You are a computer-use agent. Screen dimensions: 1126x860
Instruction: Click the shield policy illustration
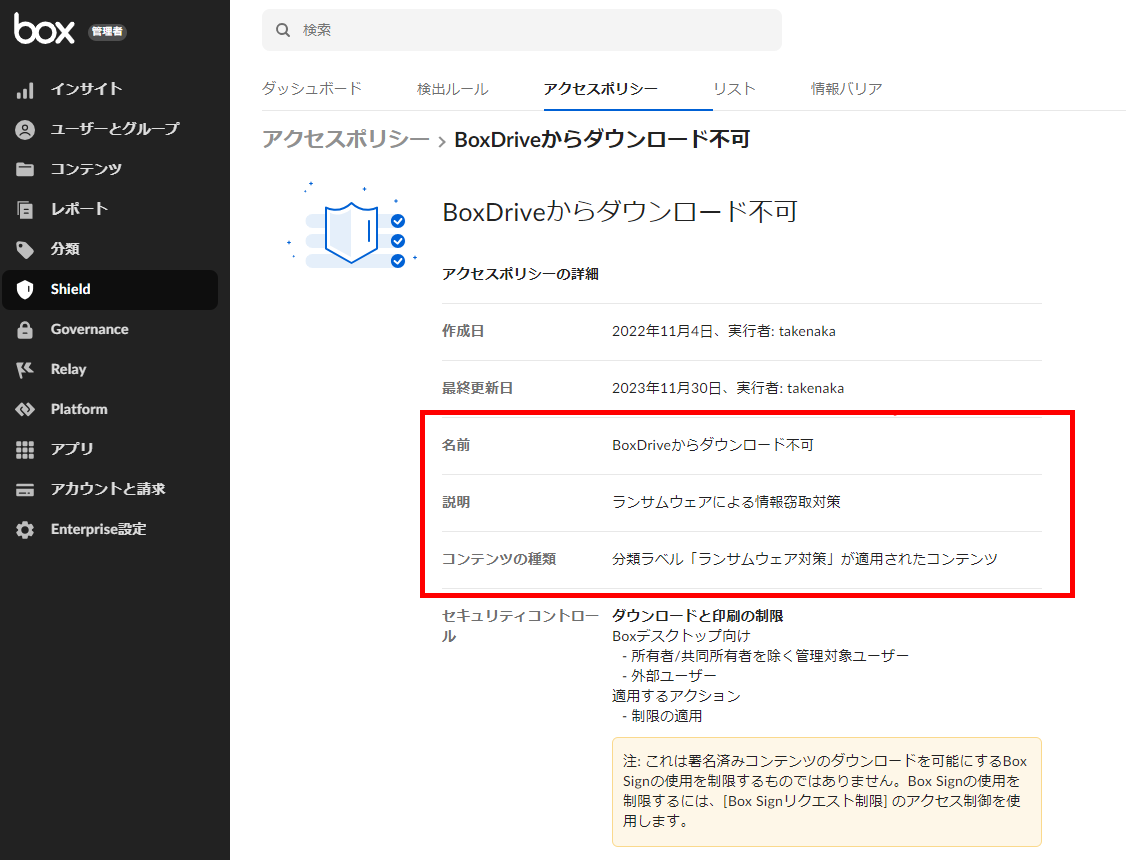click(x=352, y=226)
